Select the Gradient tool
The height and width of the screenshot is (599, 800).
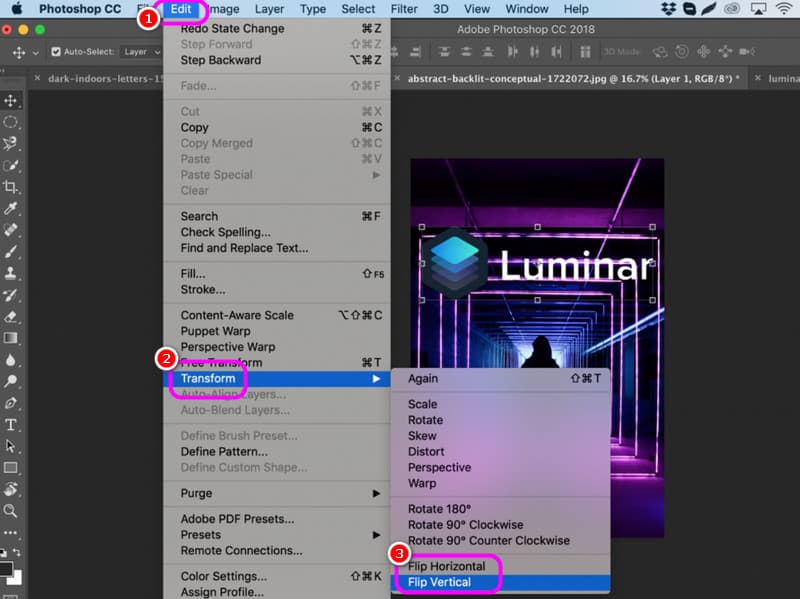click(x=12, y=338)
